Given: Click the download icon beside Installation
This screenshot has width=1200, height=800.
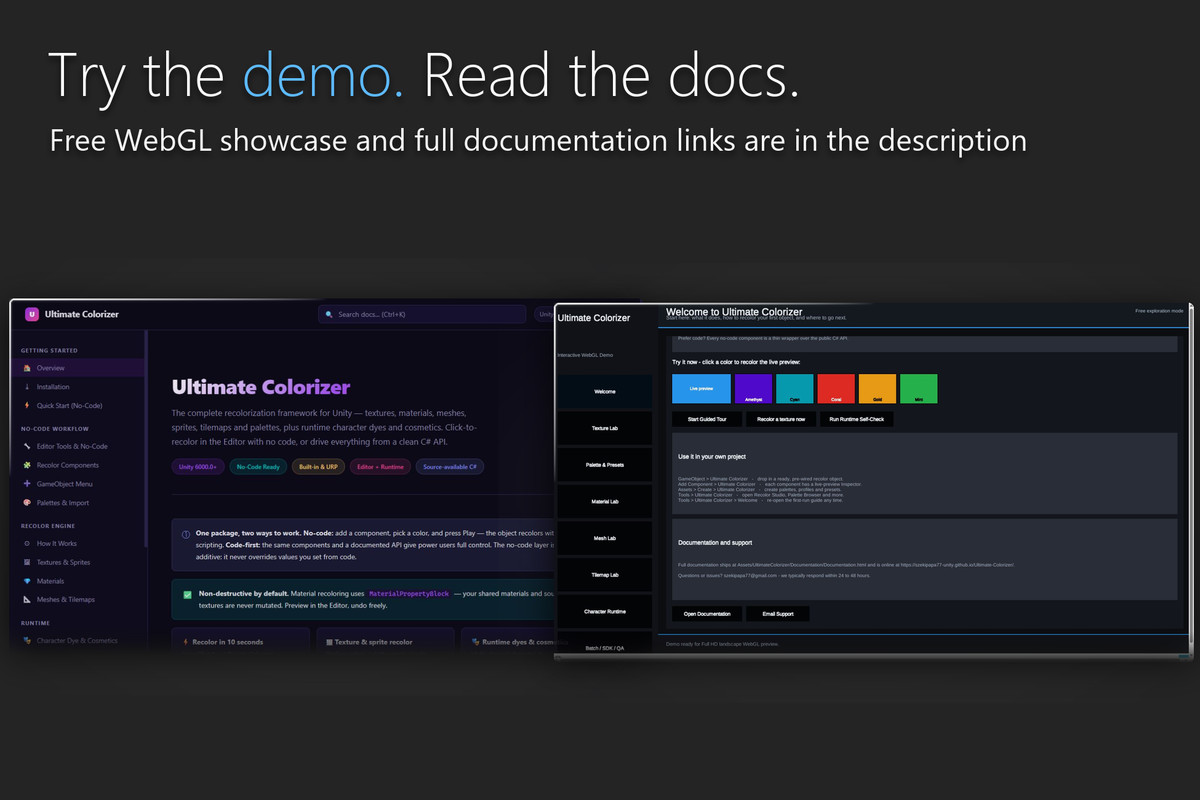Looking at the screenshot, I should pyautogui.click(x=27, y=387).
